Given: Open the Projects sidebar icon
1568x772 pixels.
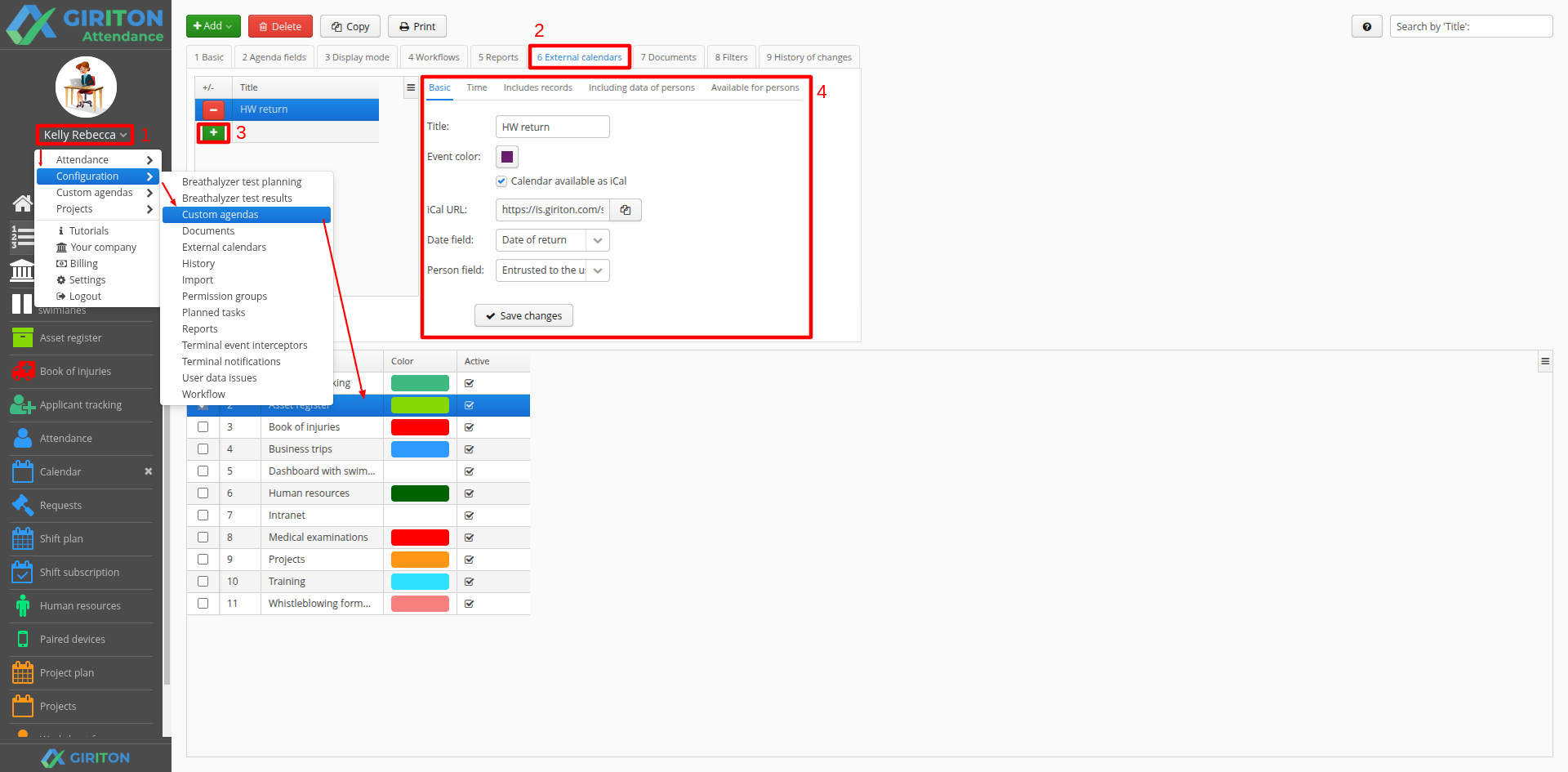Looking at the screenshot, I should [23, 706].
